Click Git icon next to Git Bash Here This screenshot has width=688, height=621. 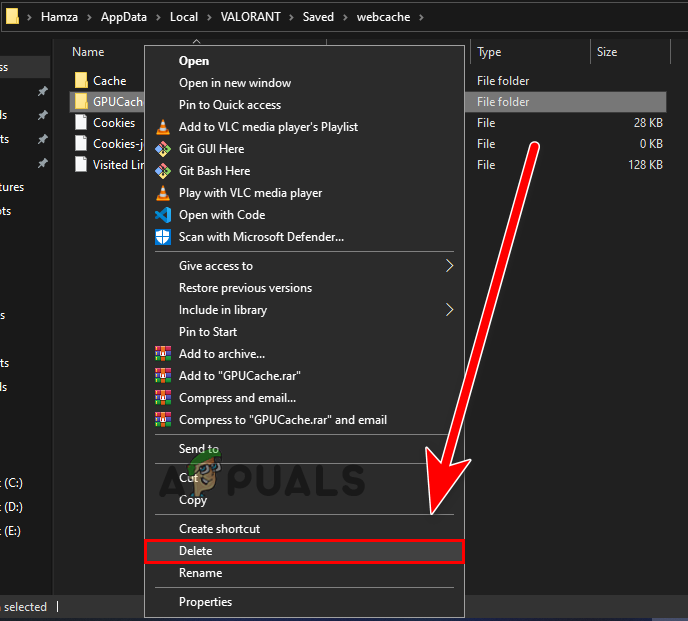163,171
